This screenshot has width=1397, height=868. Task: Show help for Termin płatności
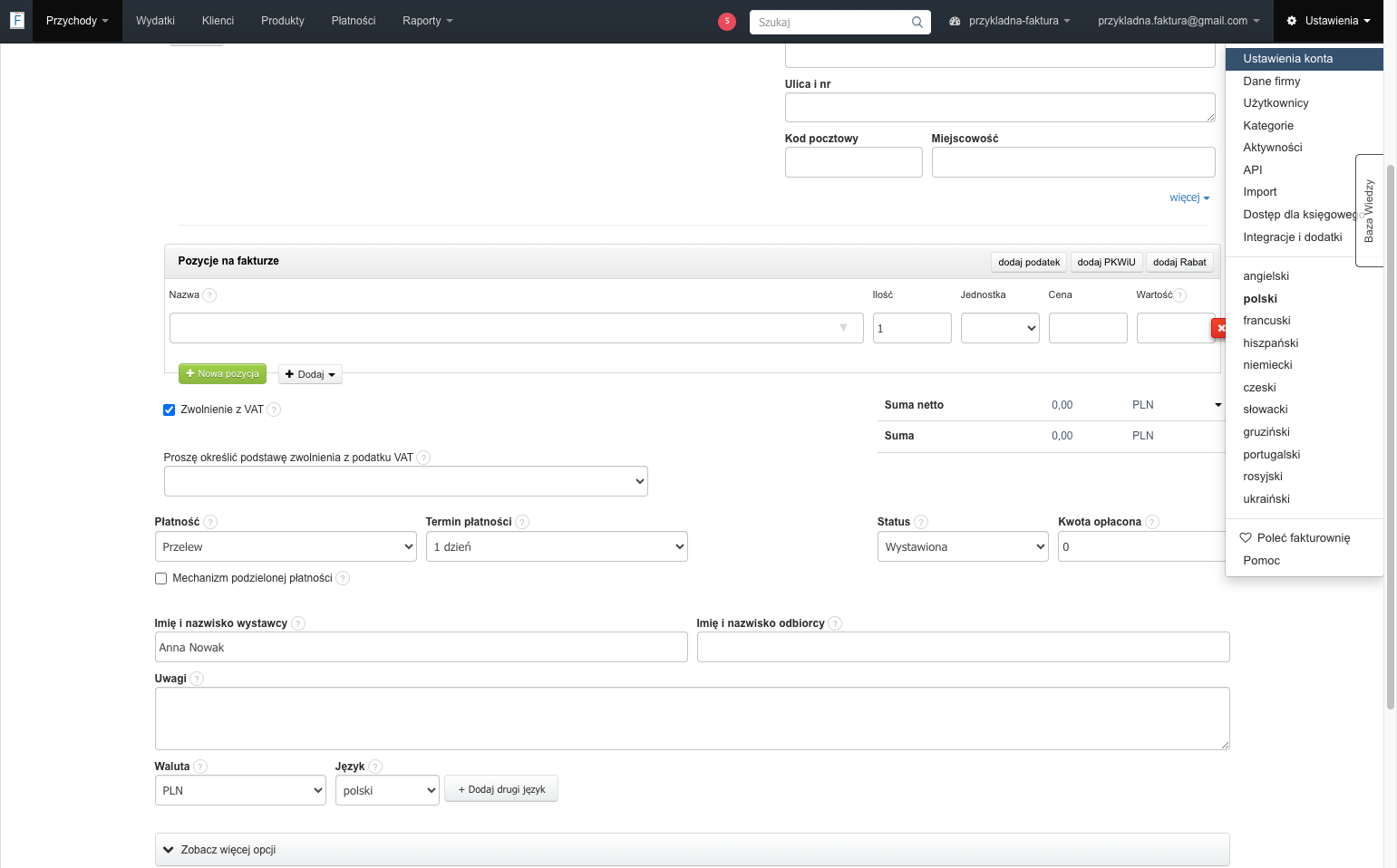[522, 522]
